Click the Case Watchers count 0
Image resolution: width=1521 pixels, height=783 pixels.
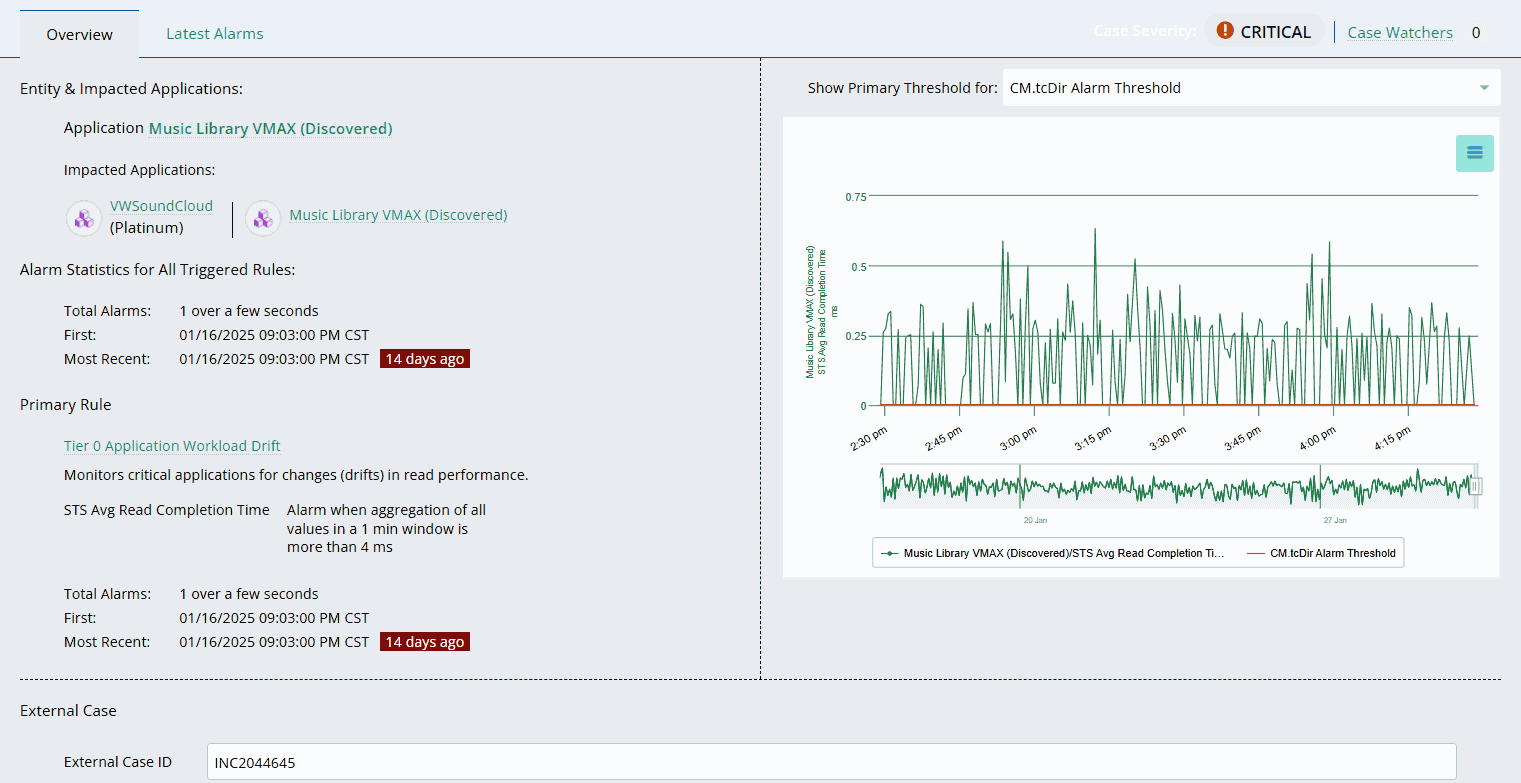1476,33
